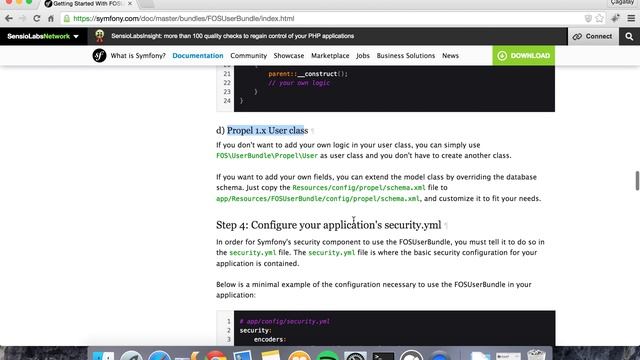
Task: Open the Chrome hamburger menu
Action: (631, 18)
